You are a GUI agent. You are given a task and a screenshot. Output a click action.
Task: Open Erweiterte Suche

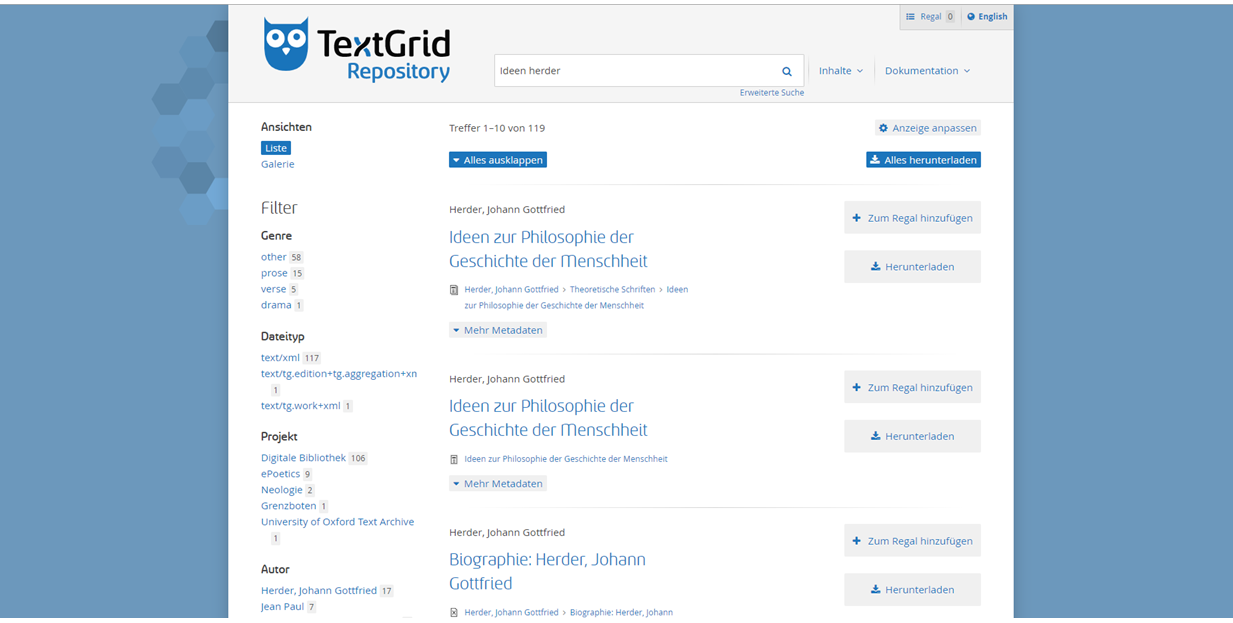771,91
